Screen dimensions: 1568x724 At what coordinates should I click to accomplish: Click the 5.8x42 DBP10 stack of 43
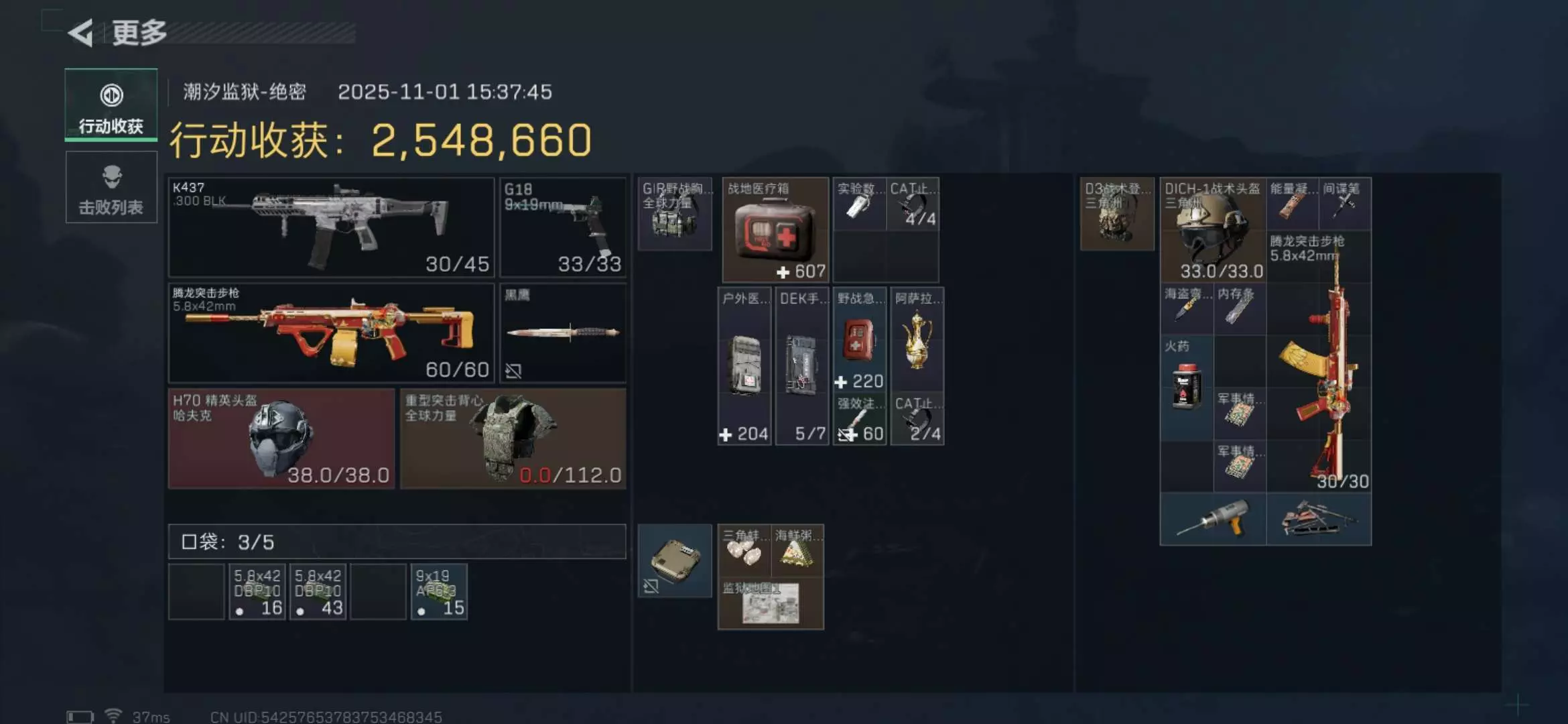pyautogui.click(x=318, y=592)
